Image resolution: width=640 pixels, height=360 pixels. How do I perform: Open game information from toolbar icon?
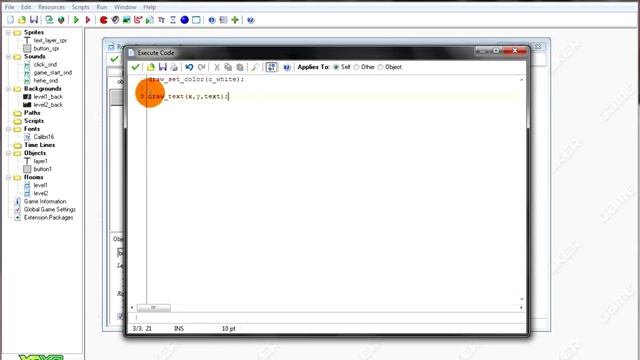212,20
